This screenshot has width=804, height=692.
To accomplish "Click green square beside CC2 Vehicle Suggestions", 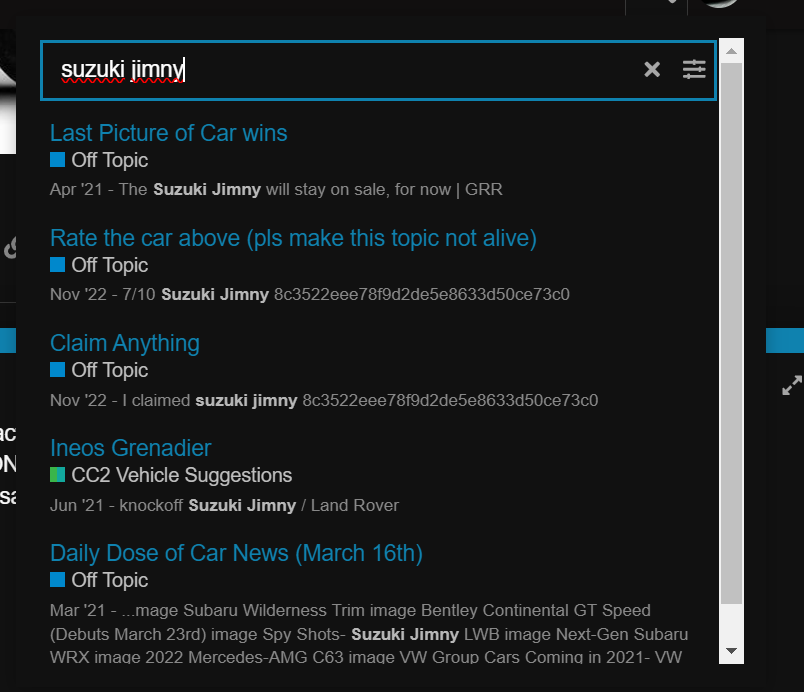I will click(x=58, y=475).
